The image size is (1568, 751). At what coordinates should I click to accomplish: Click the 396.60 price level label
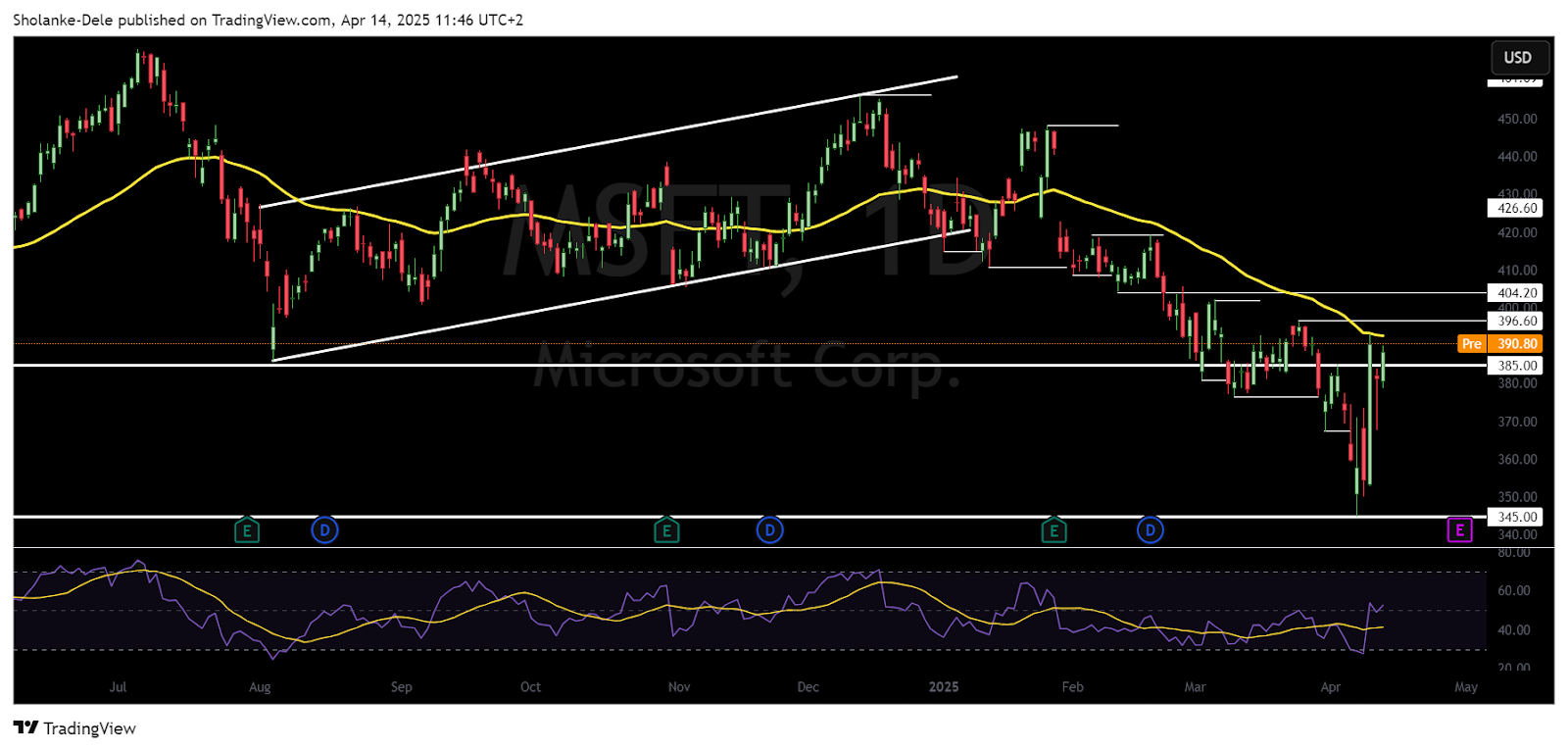1515,321
